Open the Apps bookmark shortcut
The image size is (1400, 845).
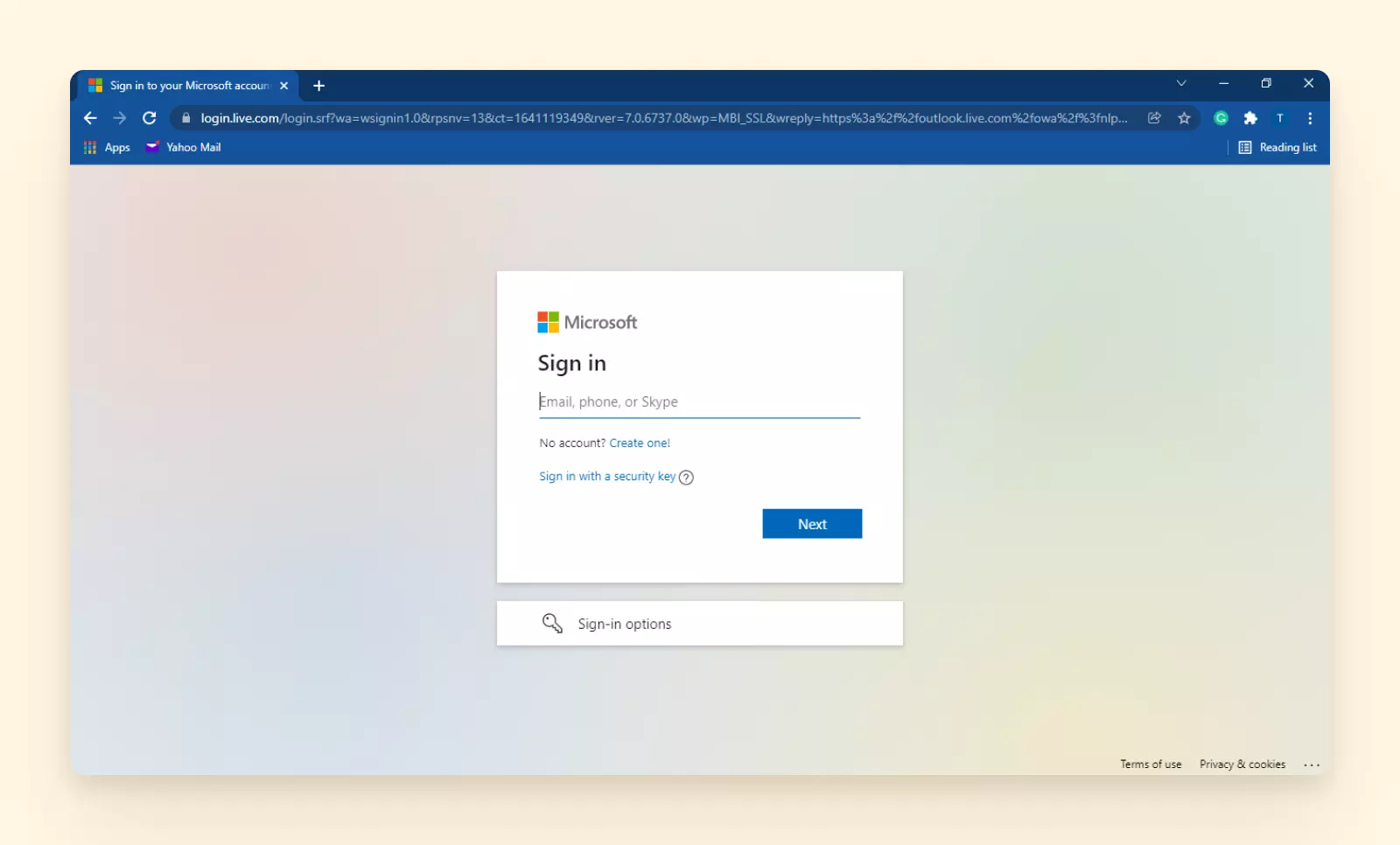click(x=107, y=147)
